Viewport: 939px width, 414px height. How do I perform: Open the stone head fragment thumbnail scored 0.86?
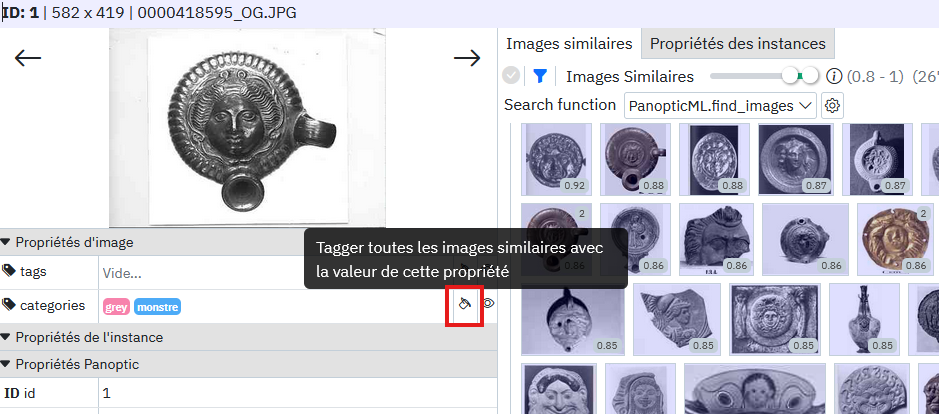coord(716,239)
